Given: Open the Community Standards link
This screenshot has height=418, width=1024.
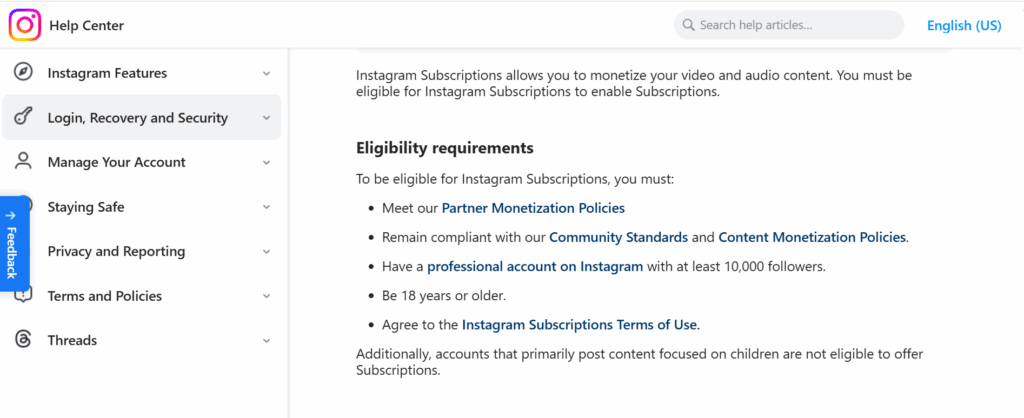Looking at the screenshot, I should [618, 238].
